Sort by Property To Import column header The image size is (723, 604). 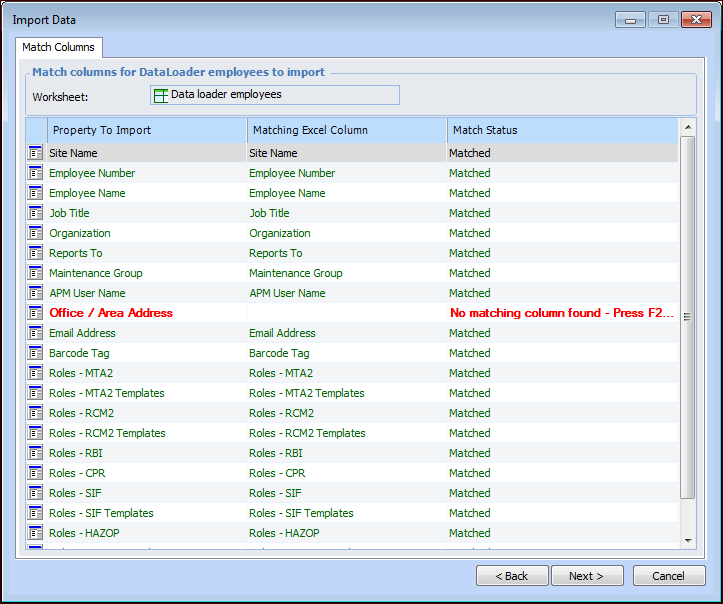tap(146, 130)
